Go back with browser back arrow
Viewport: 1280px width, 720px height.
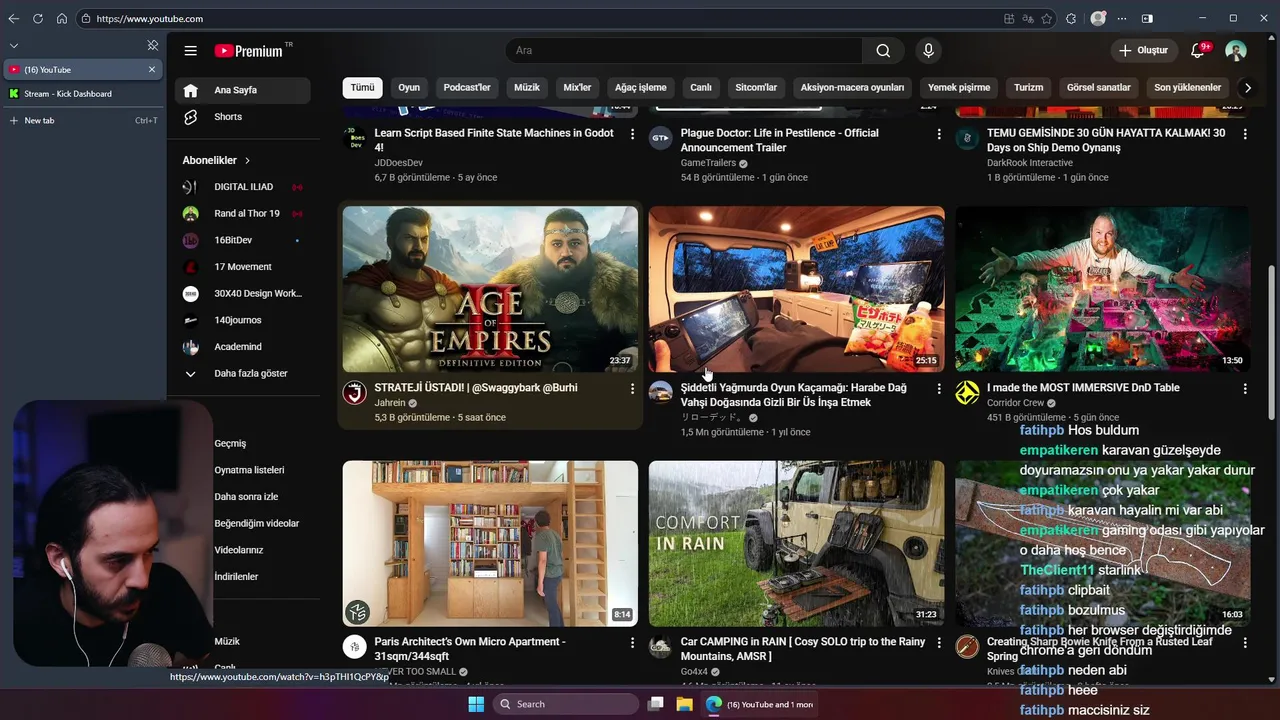point(14,18)
